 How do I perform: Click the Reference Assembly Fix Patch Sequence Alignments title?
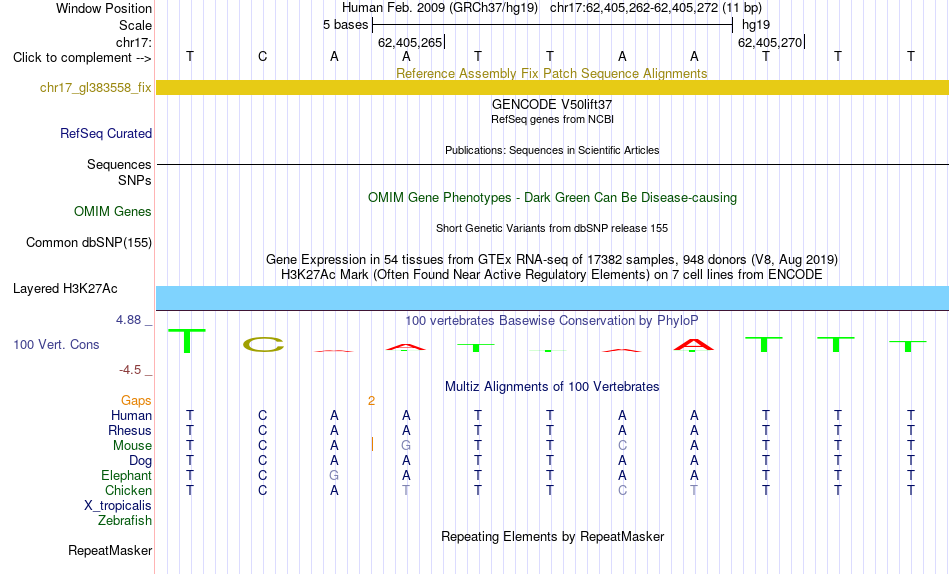pos(552,73)
